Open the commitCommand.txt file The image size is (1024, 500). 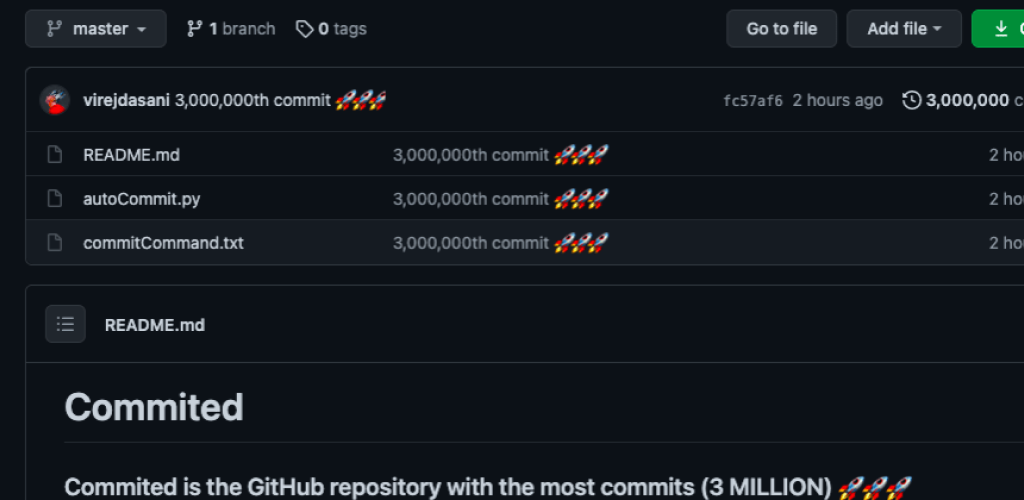163,243
